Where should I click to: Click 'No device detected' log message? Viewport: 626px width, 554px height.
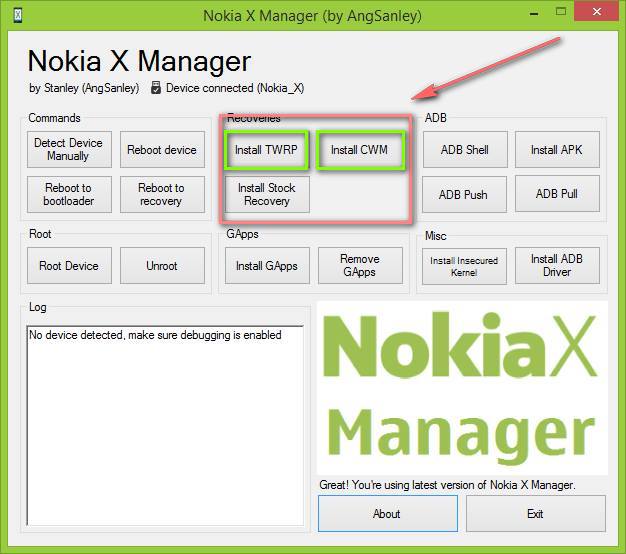(x=155, y=335)
